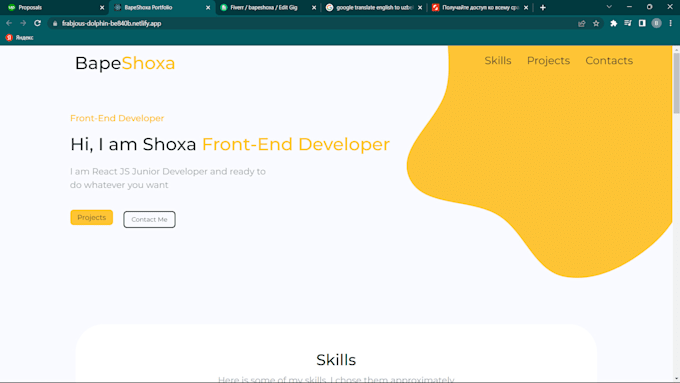Image resolution: width=680 pixels, height=383 pixels.
Task: Close the Russian-titled red icon tab
Action: click(526, 7)
